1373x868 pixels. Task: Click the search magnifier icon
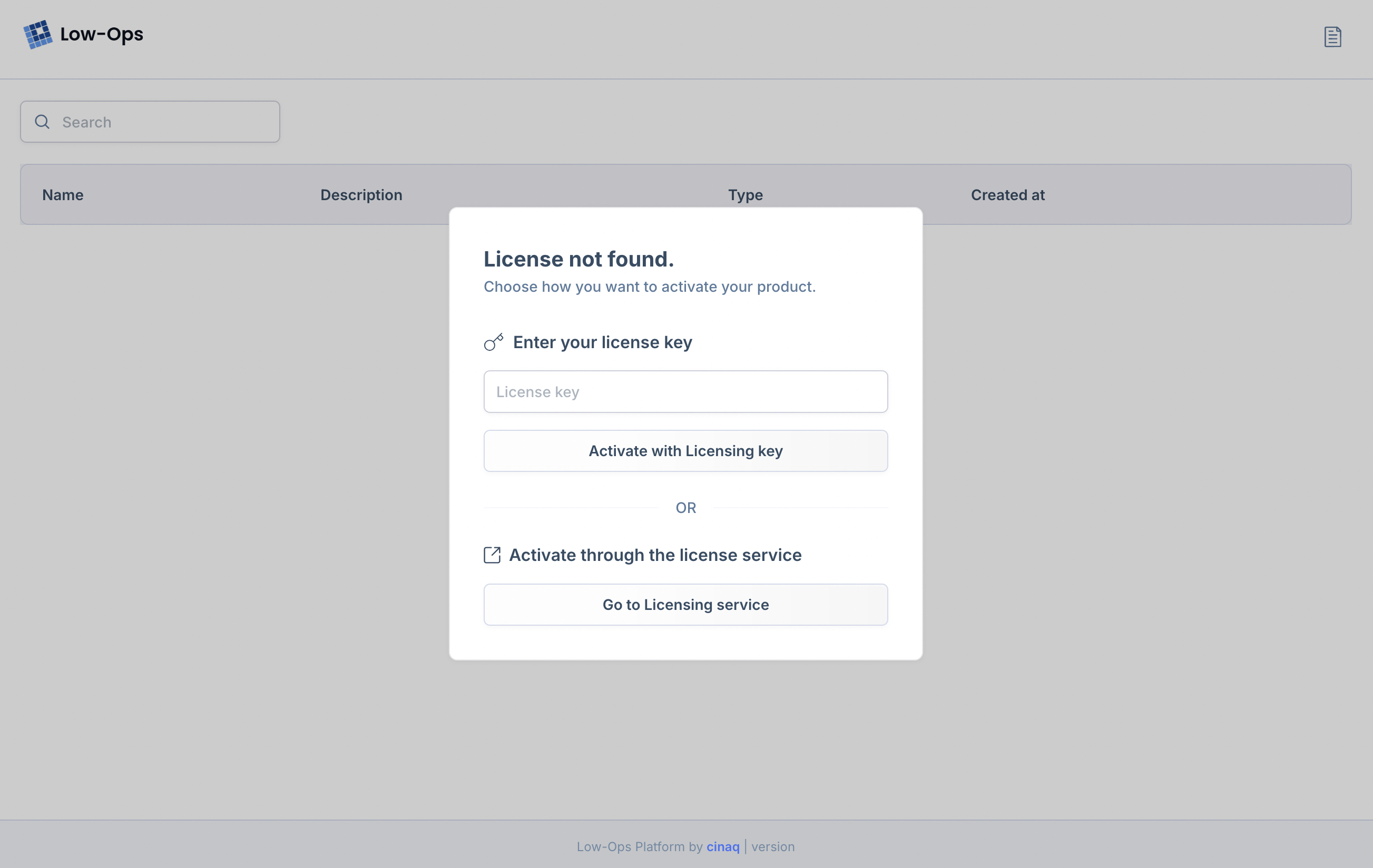pyautogui.click(x=42, y=122)
